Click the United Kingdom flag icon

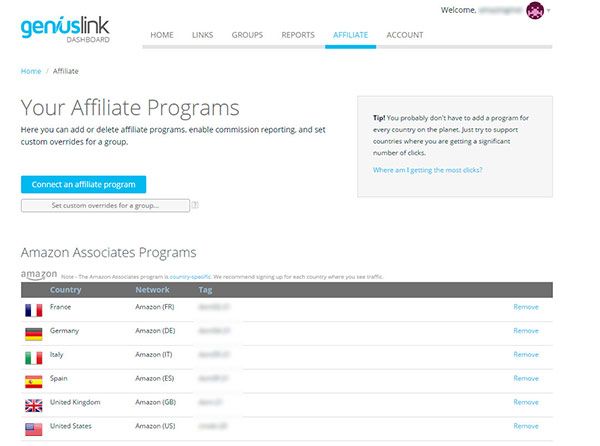(34, 405)
